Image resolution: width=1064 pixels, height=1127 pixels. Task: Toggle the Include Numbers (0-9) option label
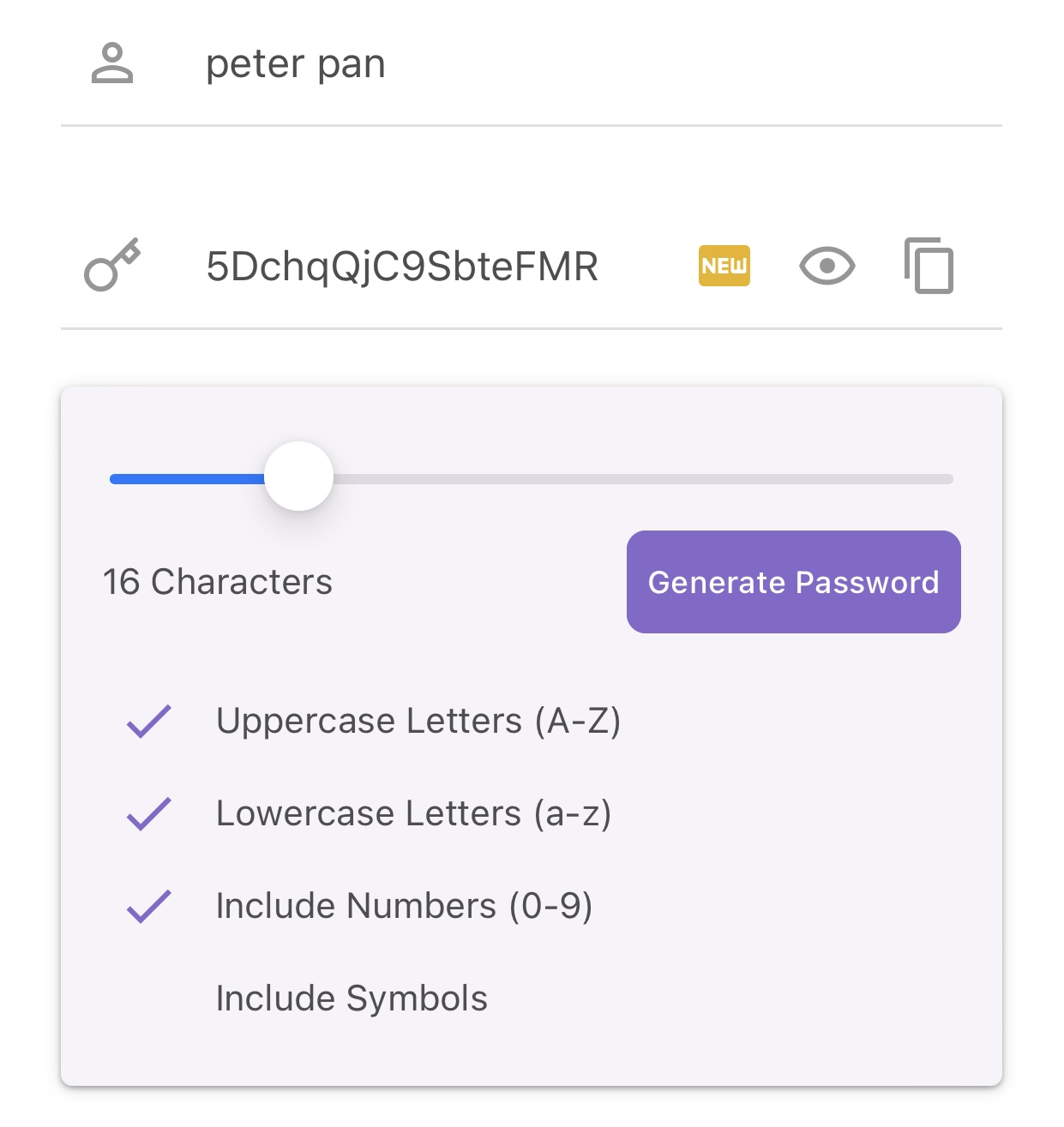[x=404, y=906]
